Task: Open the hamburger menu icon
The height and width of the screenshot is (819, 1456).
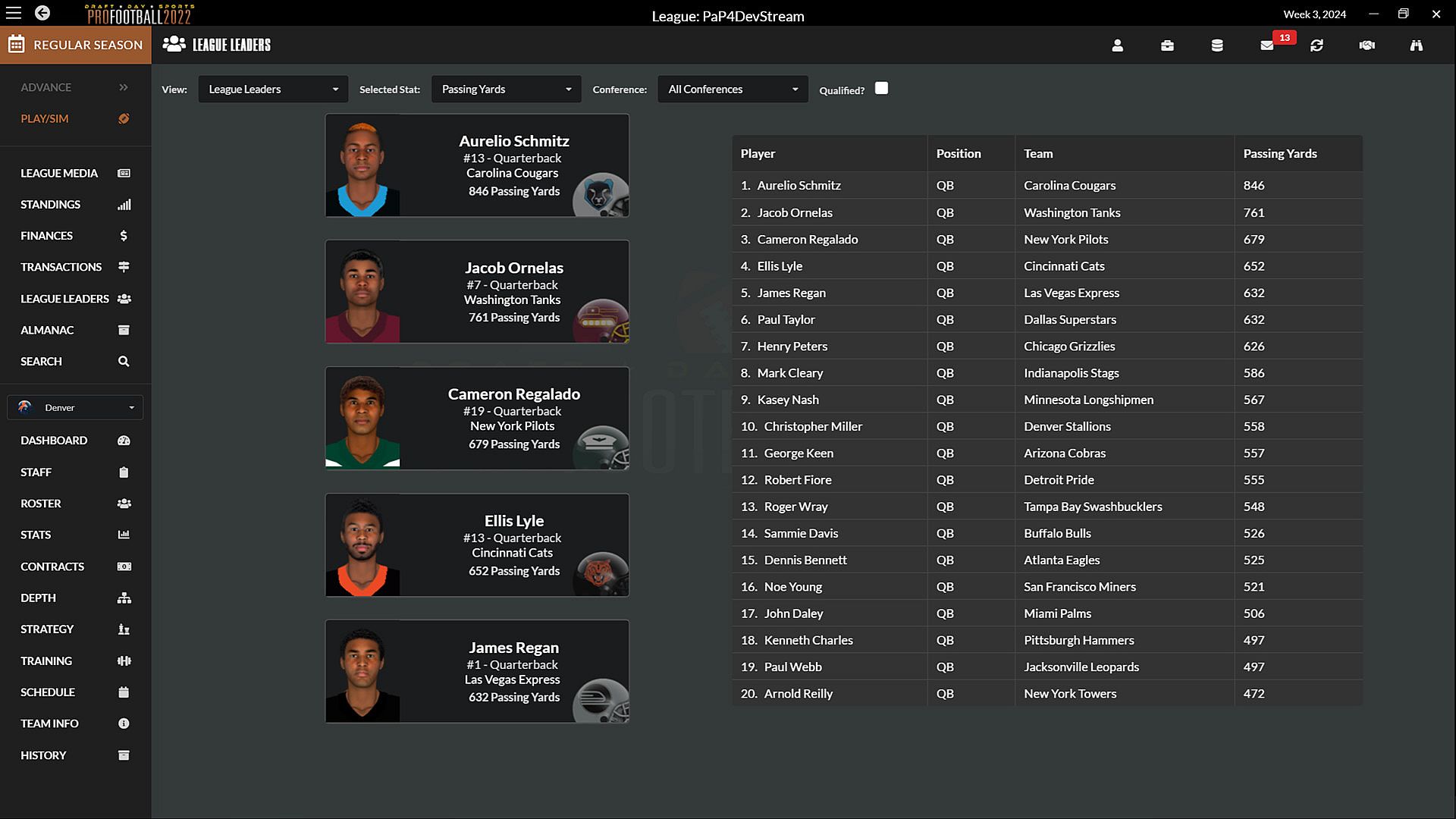Action: point(14,13)
